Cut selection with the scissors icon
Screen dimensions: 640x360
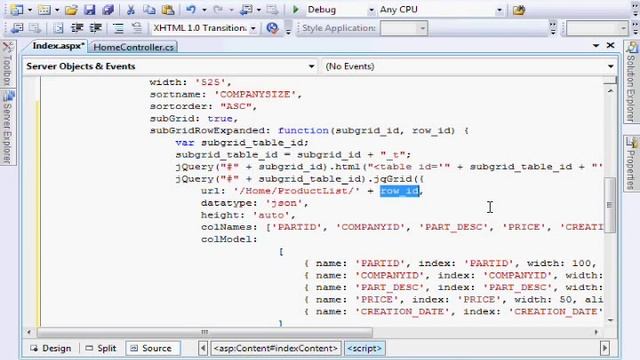[131, 9]
